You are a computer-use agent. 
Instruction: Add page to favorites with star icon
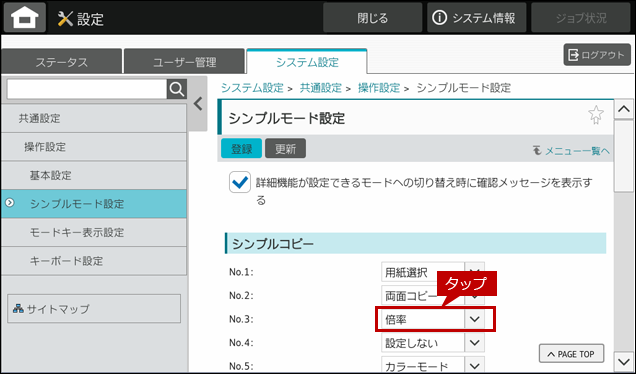tap(595, 115)
